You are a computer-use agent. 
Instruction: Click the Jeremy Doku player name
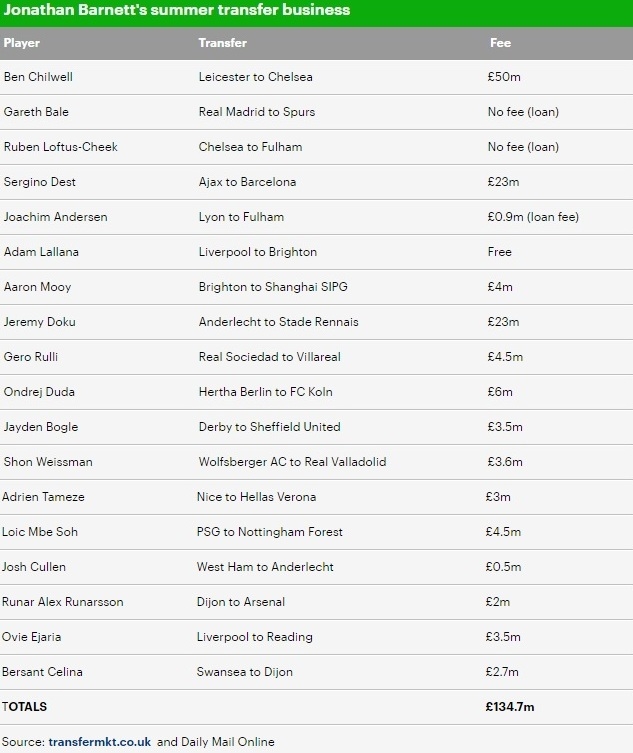pyautogui.click(x=40, y=322)
